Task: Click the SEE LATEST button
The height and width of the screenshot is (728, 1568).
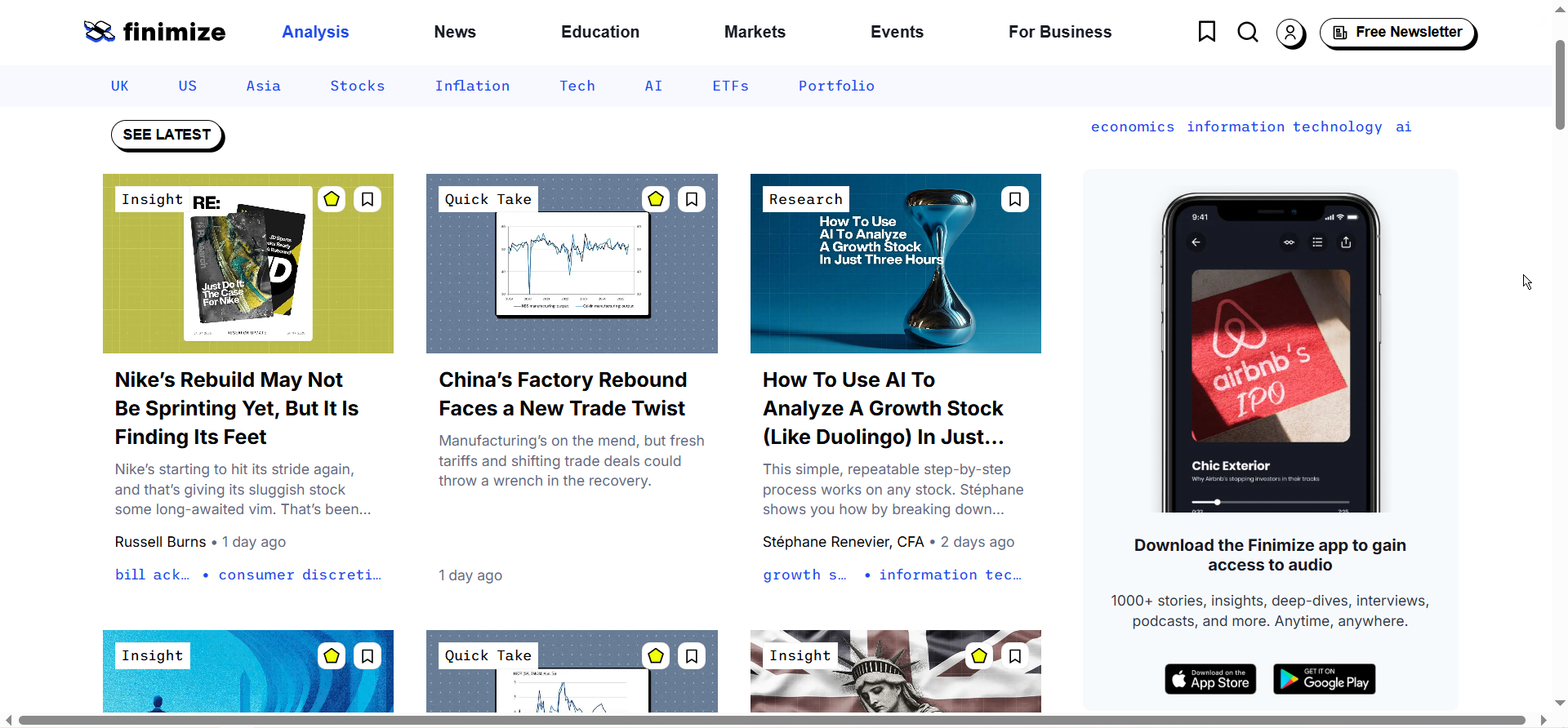Action: pyautogui.click(x=167, y=135)
